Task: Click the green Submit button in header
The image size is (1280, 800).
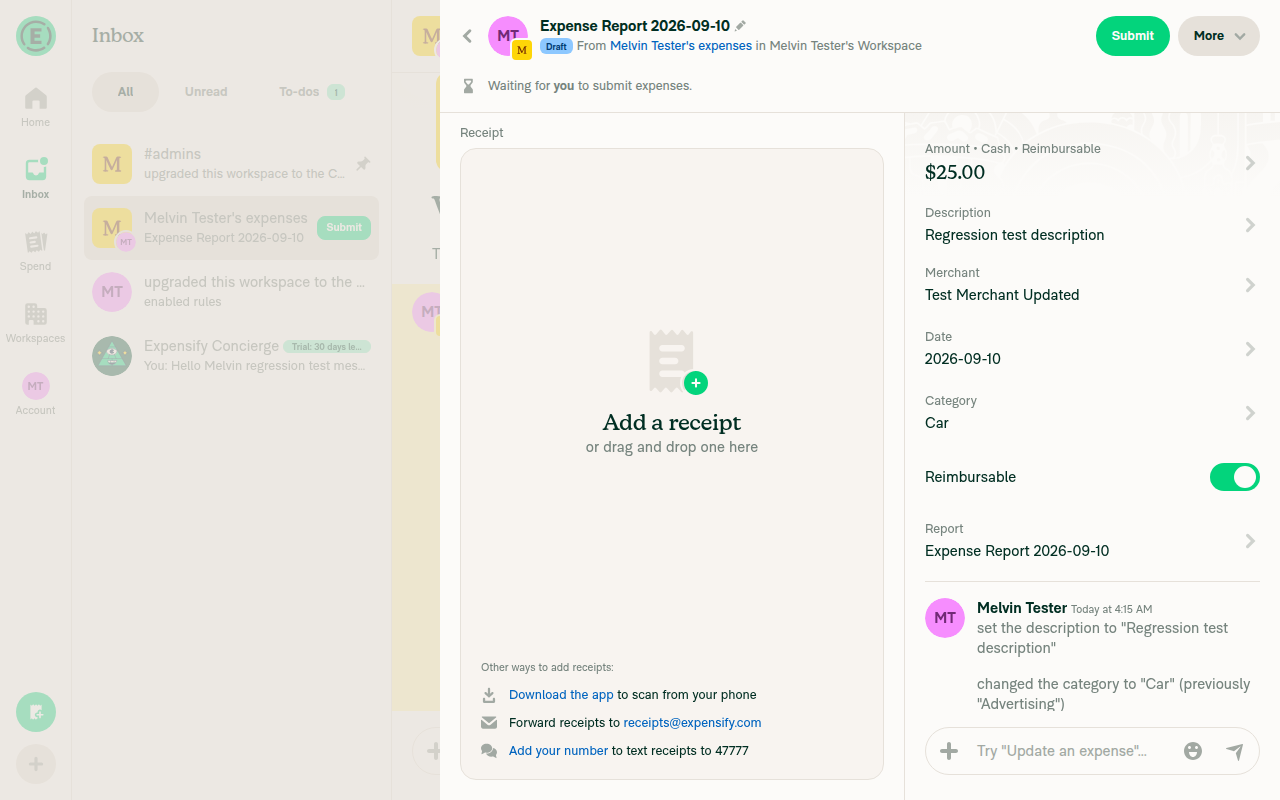Action: point(1133,36)
